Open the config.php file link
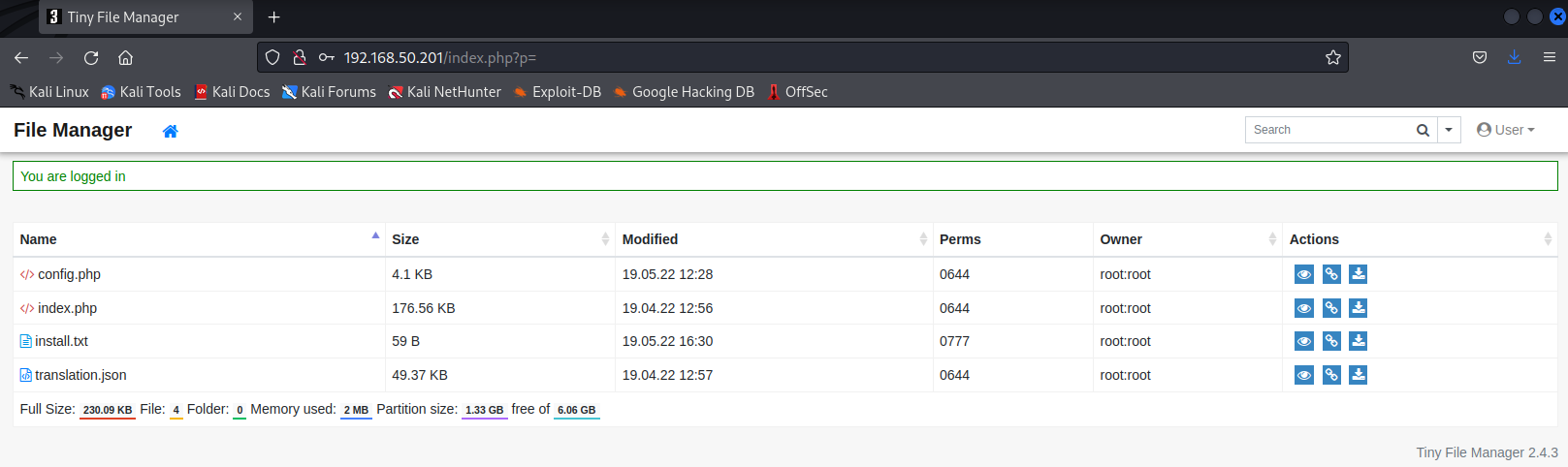This screenshot has width=1568, height=467. (69, 274)
